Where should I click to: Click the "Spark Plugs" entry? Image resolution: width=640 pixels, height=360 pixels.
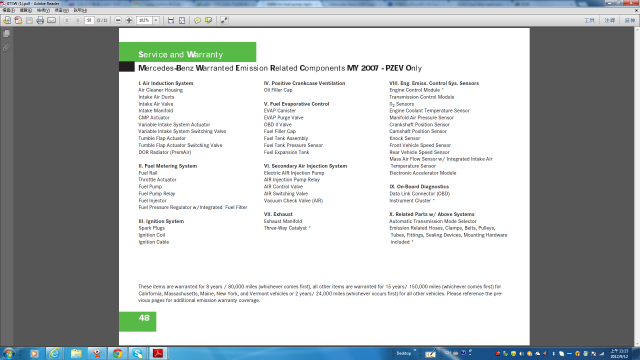(x=151, y=228)
